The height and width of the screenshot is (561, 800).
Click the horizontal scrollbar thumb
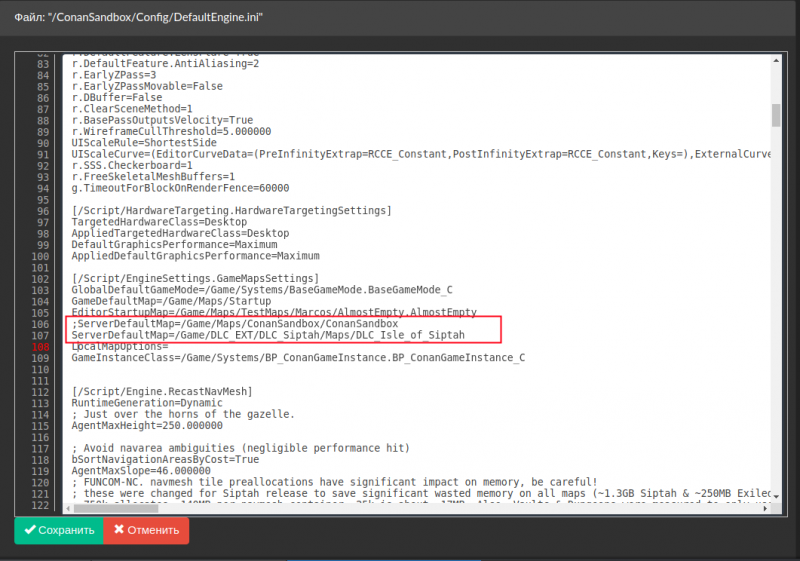click(116, 508)
